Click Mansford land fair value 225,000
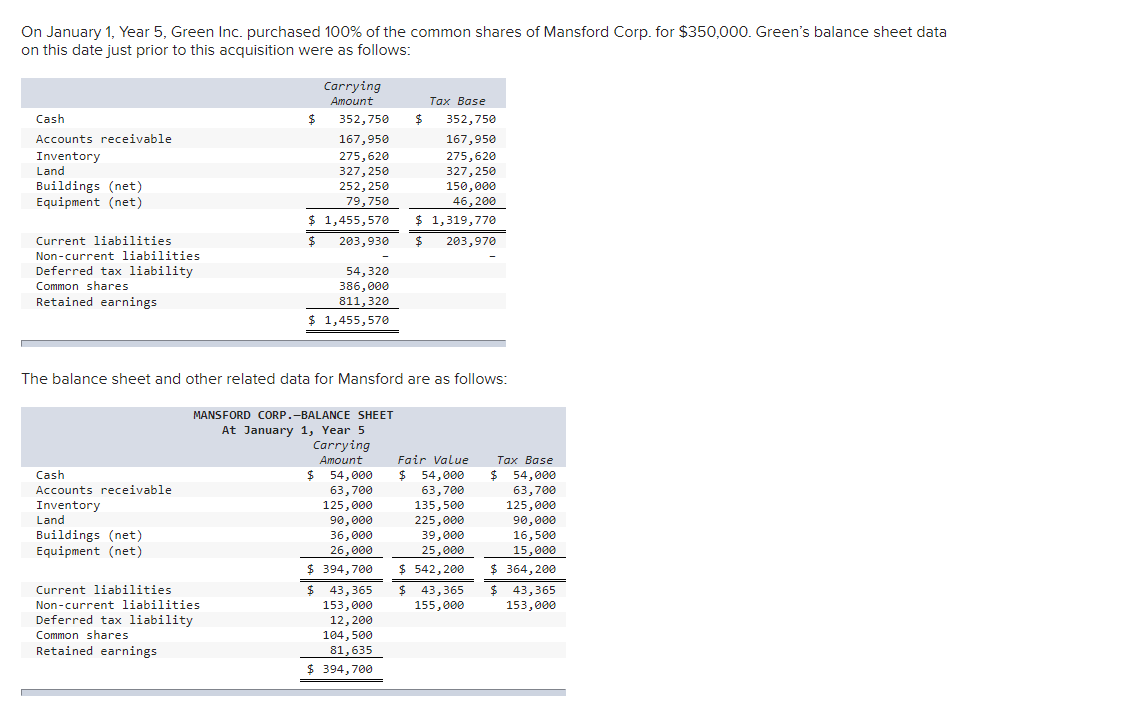 coord(439,520)
